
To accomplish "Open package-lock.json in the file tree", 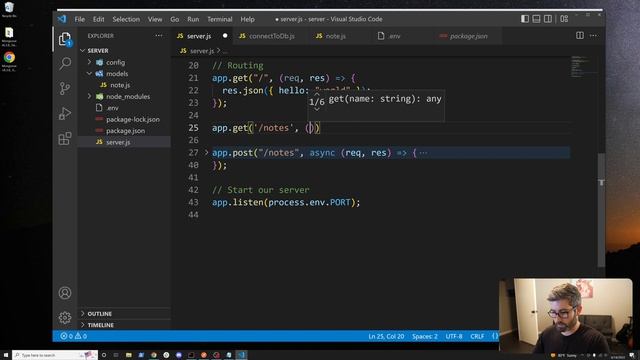I will click(124, 119).
